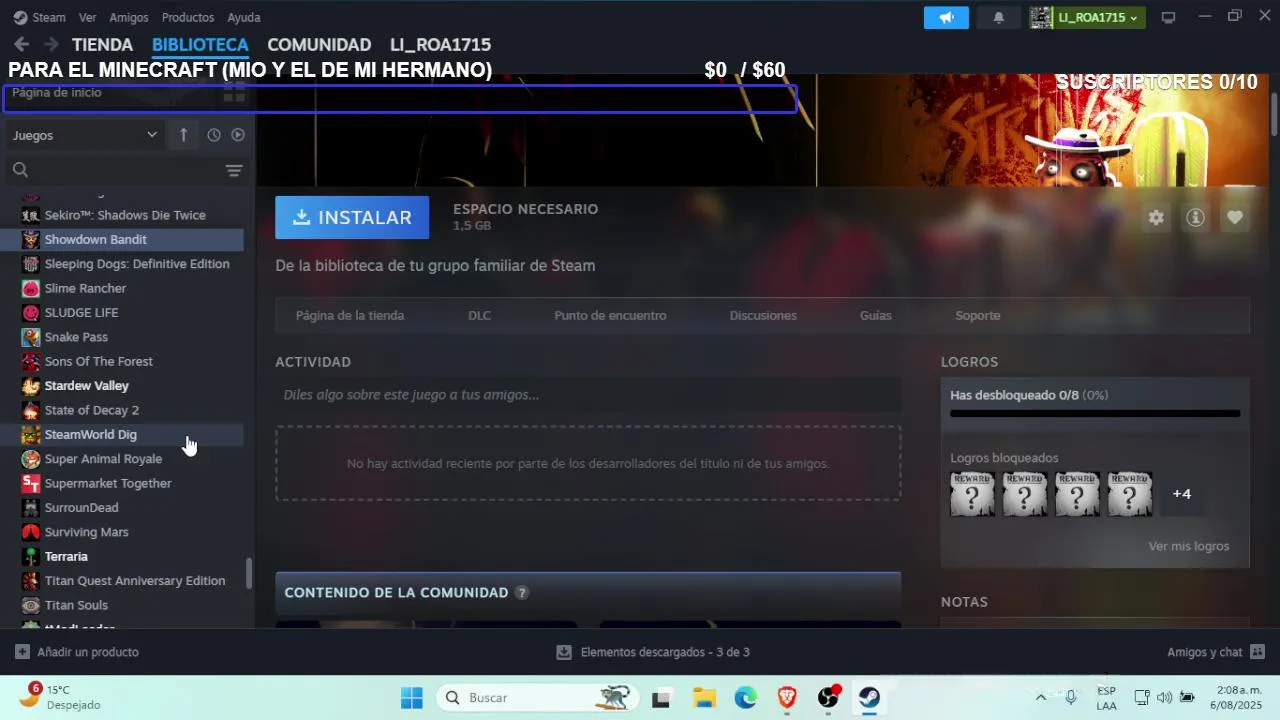Viewport: 1280px width, 720px height.
Task: Click the Steam taskbar icon
Action: click(x=869, y=698)
